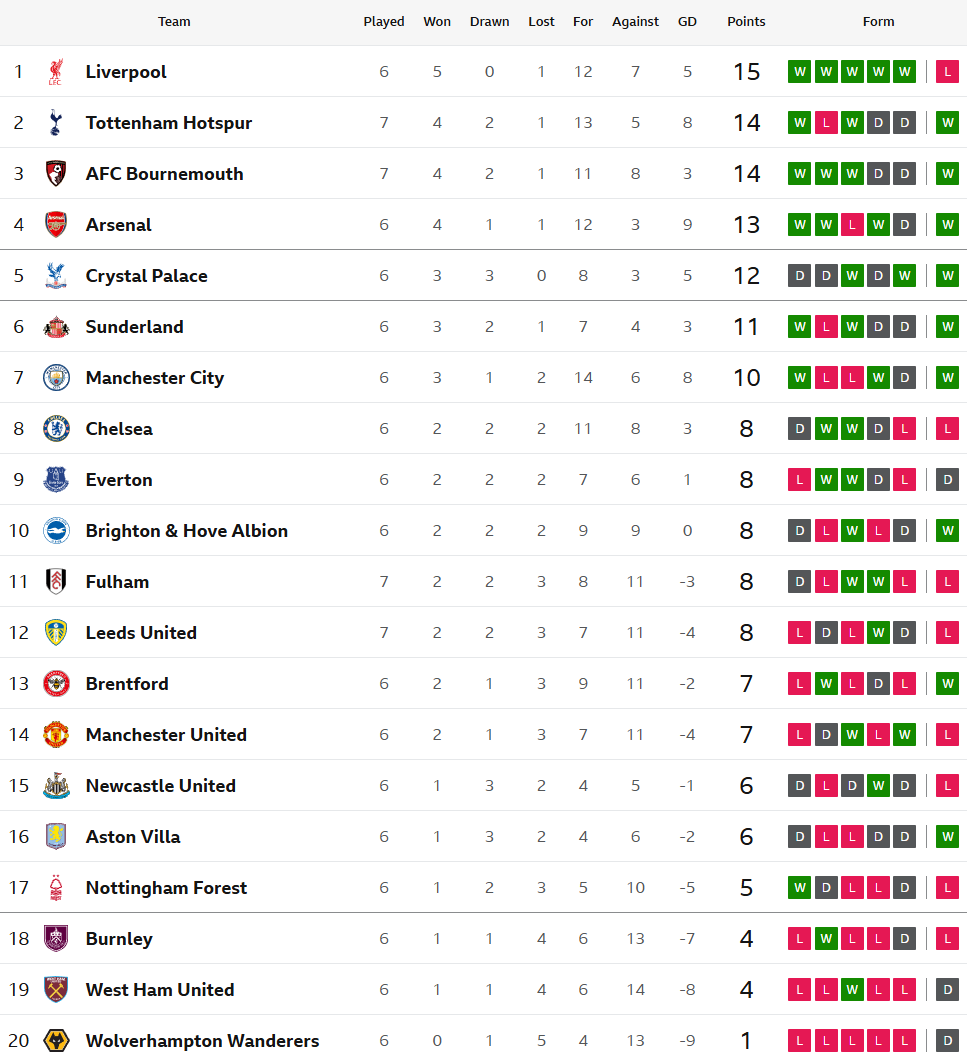Click the Manchester City crest icon
967x1062 pixels.
(56, 378)
